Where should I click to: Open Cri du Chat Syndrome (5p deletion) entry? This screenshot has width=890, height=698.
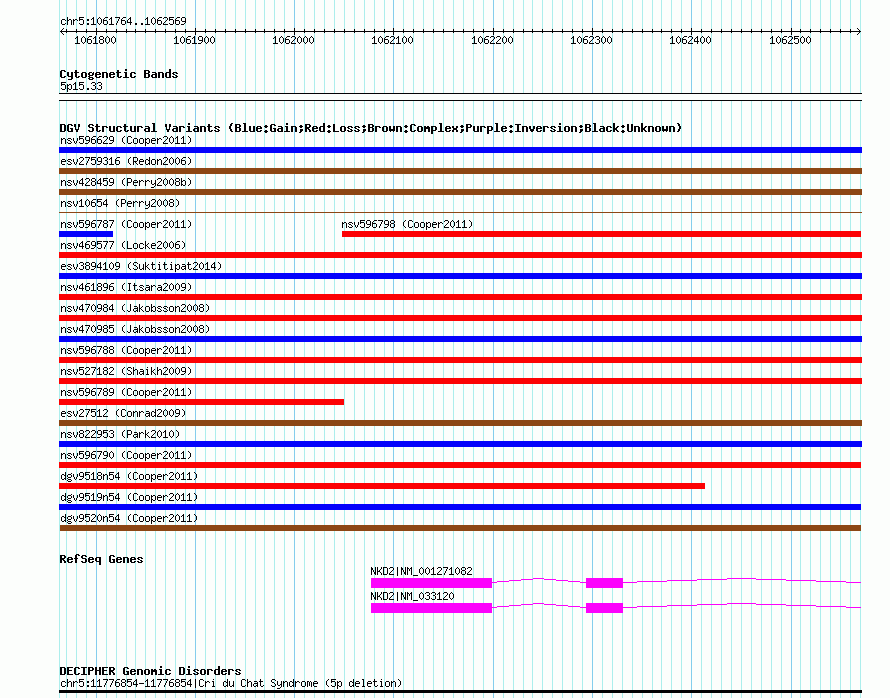click(231, 683)
